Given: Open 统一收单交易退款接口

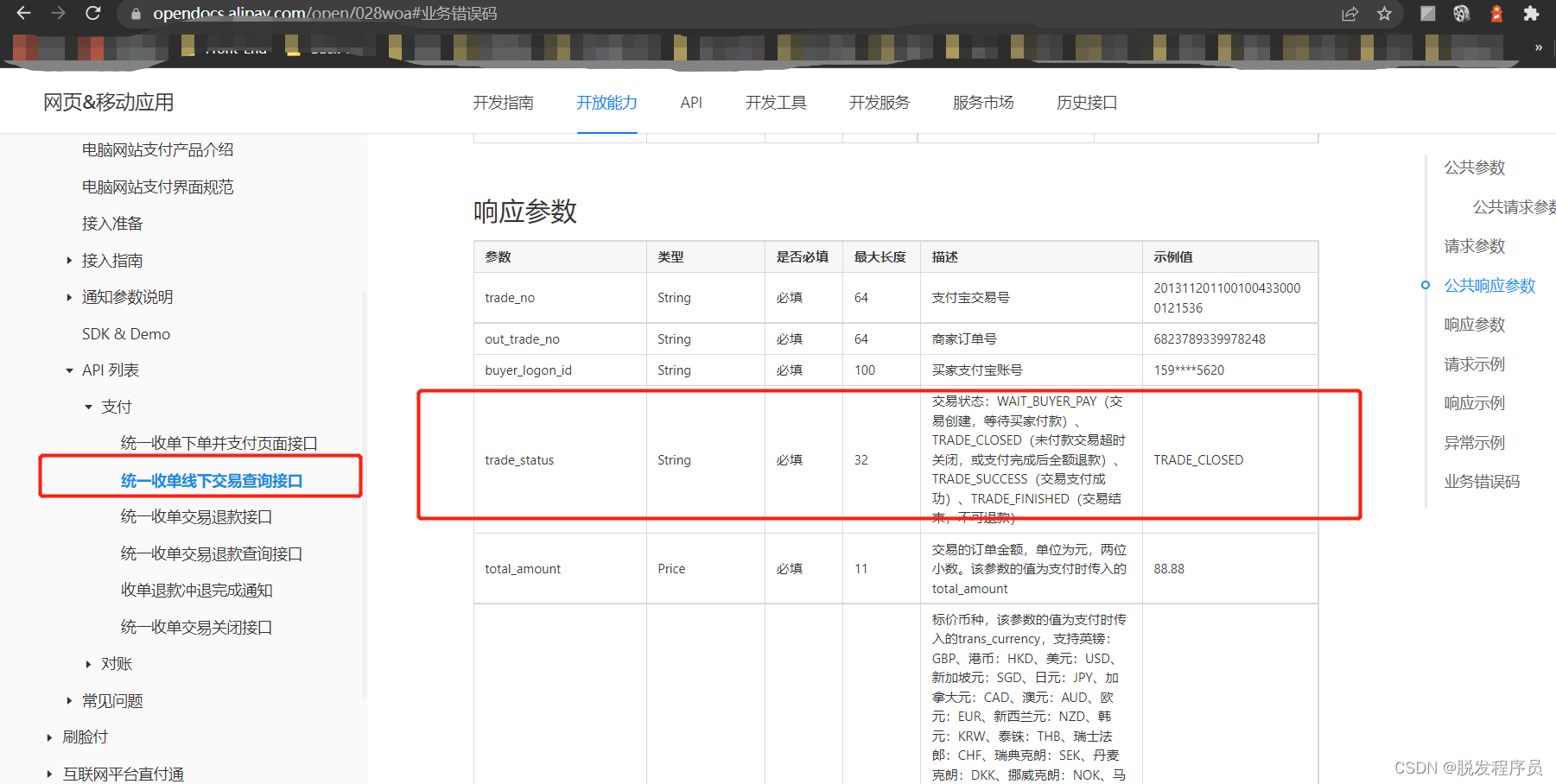Looking at the screenshot, I should tap(196, 517).
